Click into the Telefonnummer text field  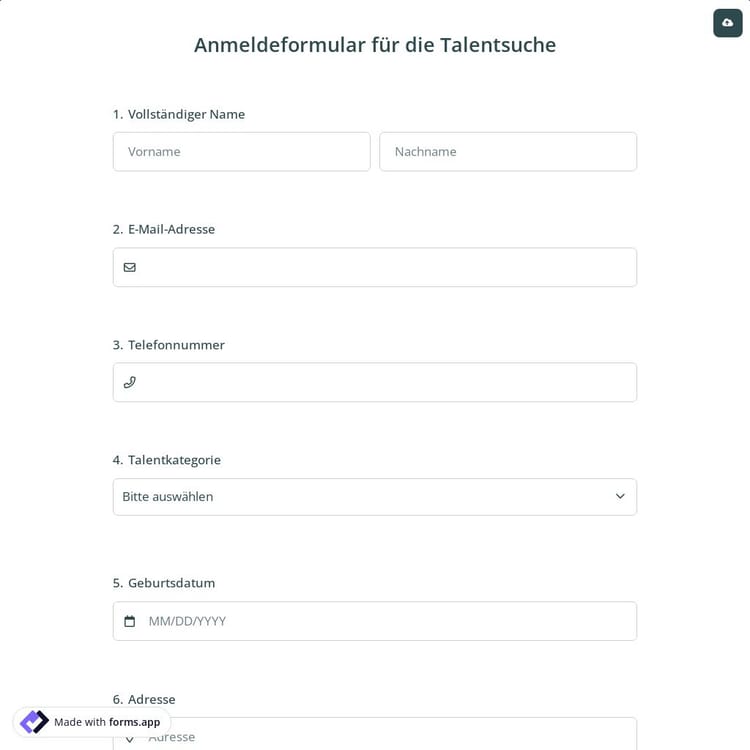385,382
